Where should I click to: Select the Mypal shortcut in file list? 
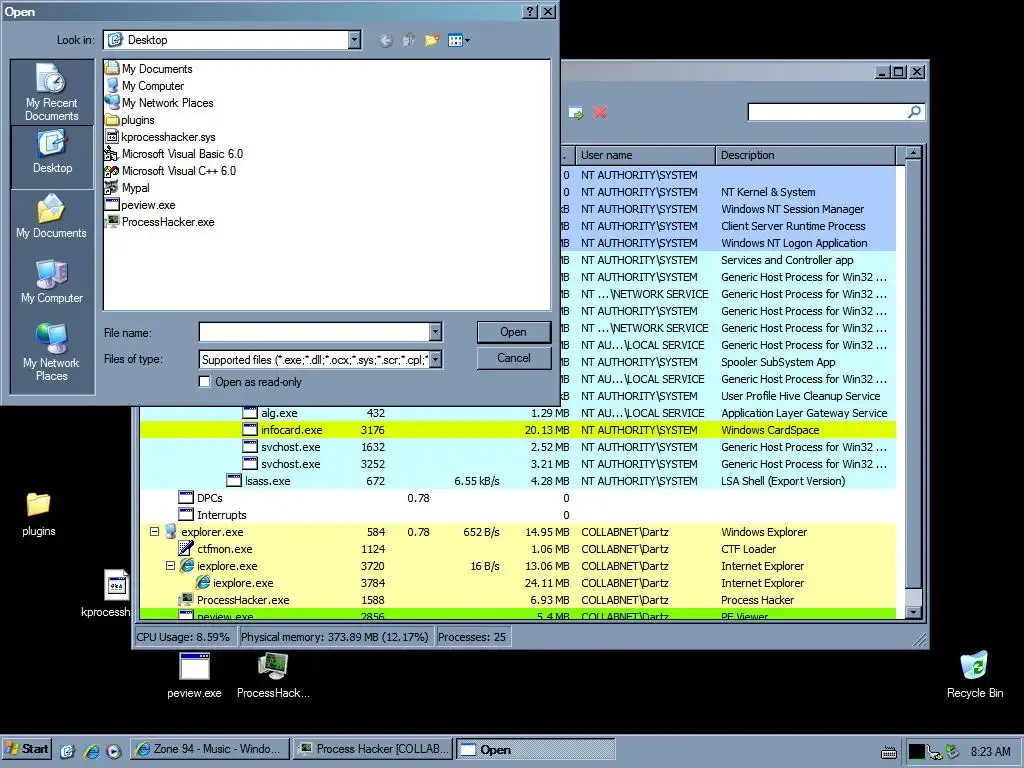coord(127,188)
